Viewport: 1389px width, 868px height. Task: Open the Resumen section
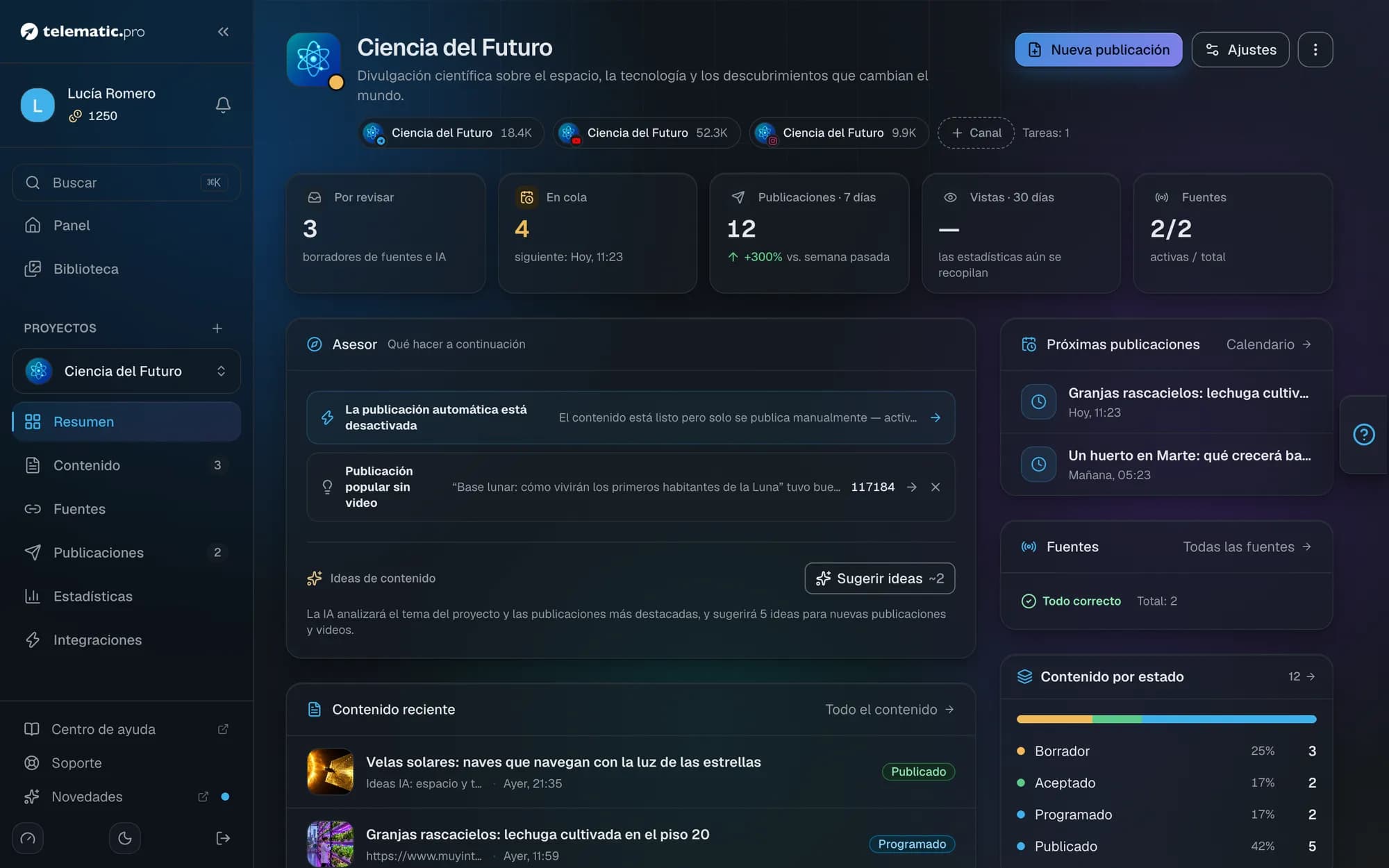point(126,422)
